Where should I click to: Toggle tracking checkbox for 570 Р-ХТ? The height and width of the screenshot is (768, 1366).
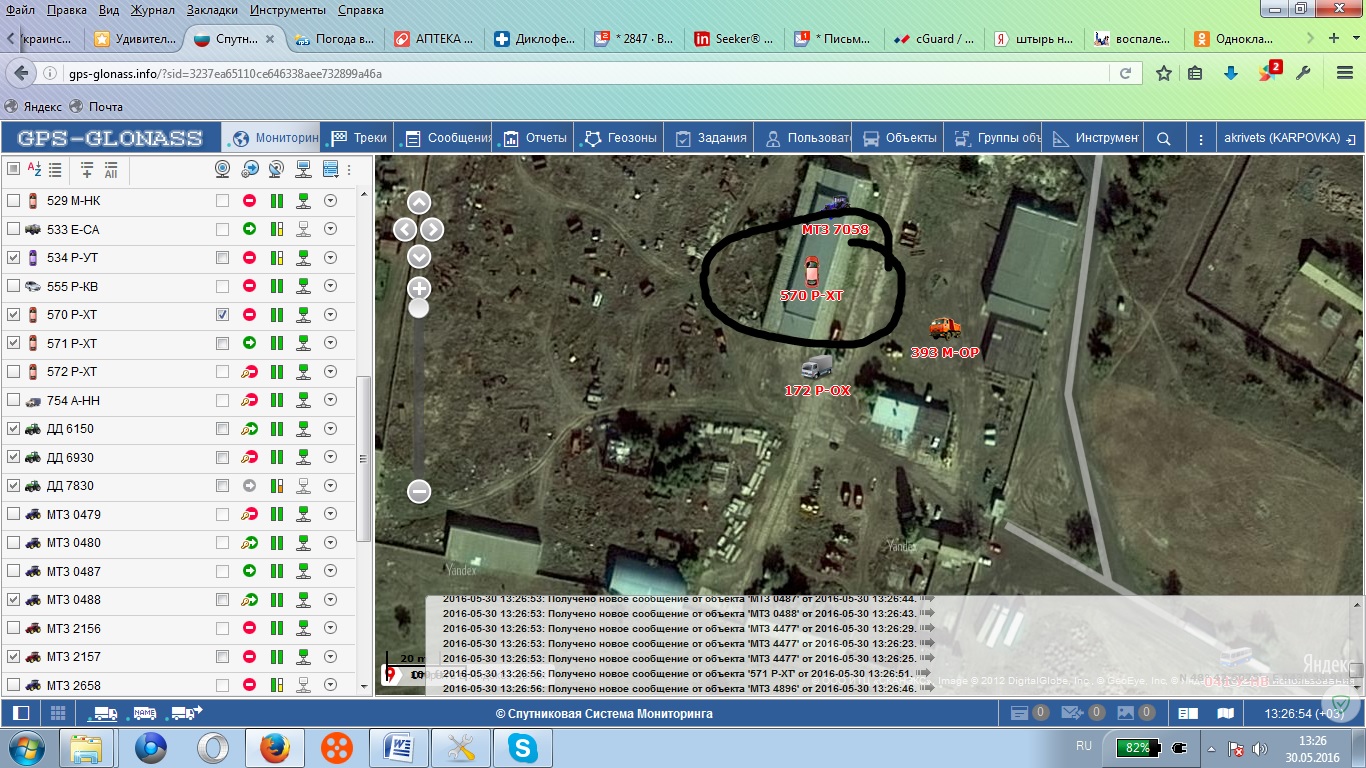pos(222,315)
